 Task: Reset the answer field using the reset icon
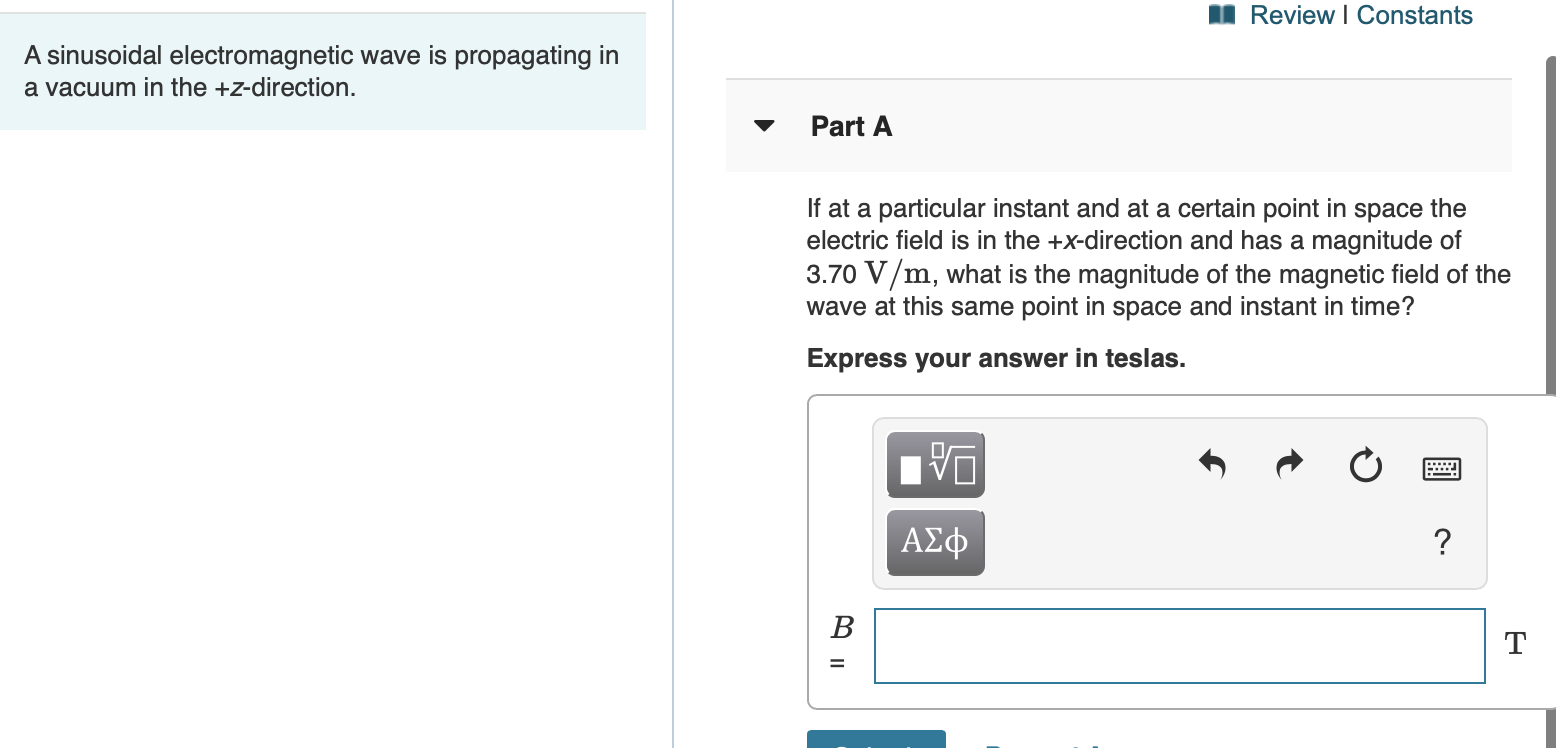(1365, 464)
